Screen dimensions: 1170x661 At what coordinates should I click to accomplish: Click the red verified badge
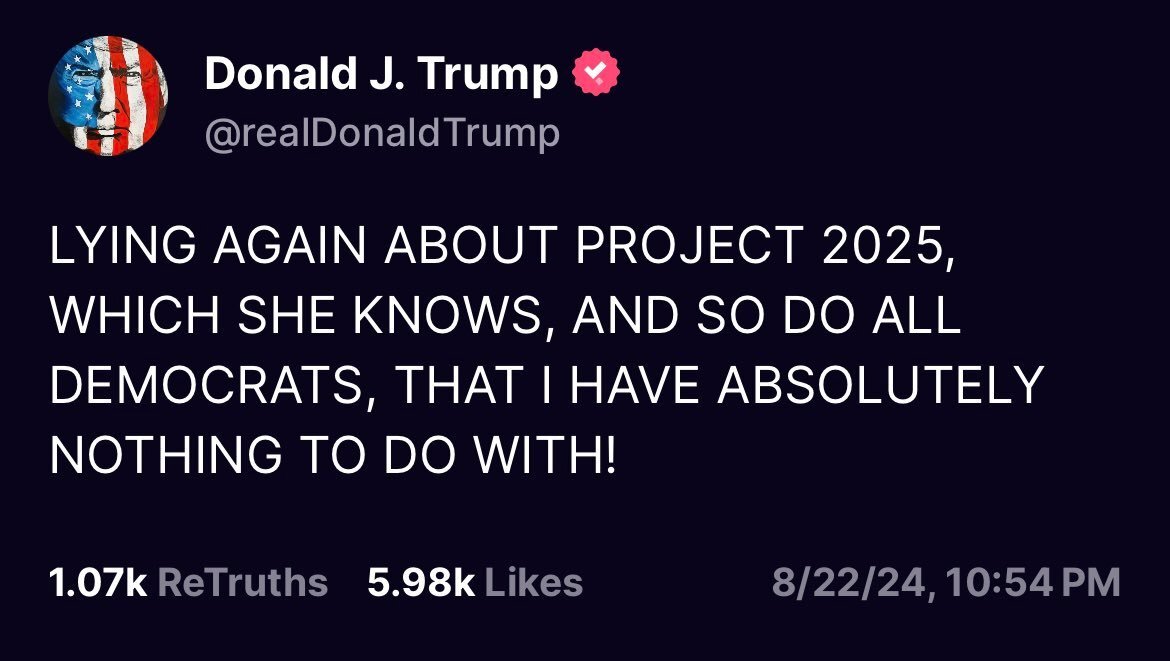pyautogui.click(x=596, y=76)
